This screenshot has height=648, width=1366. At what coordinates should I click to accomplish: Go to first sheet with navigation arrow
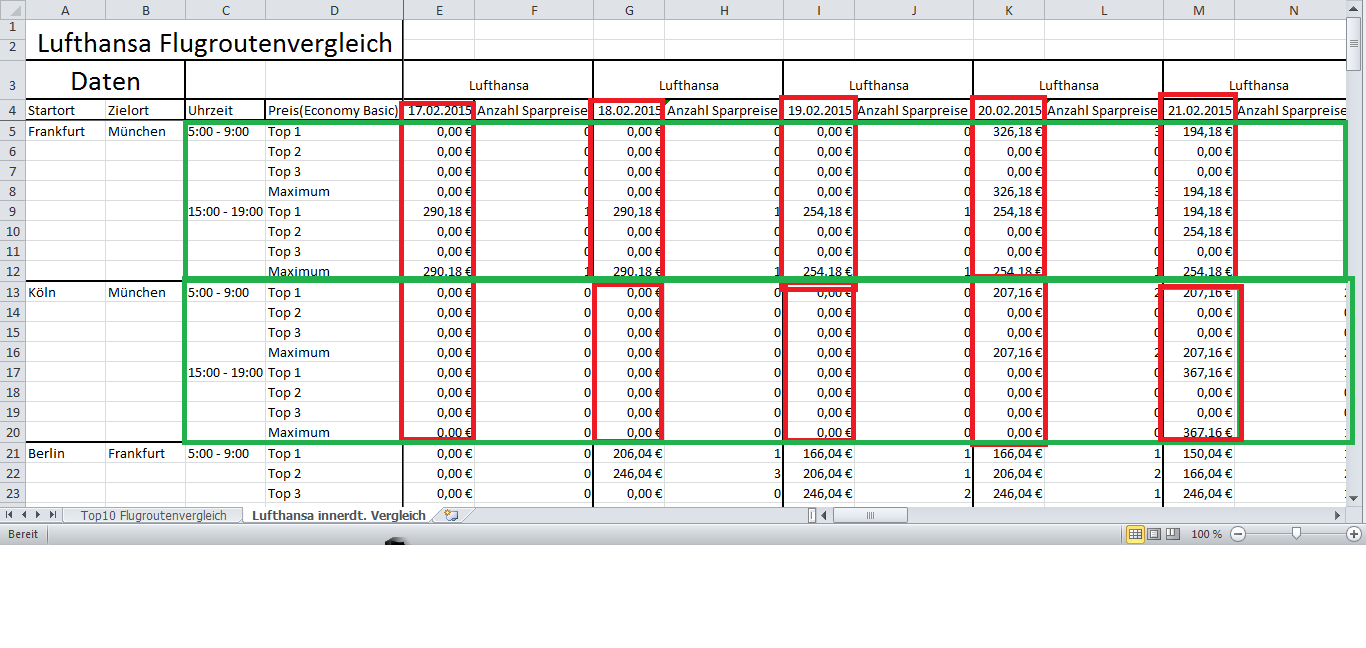(10, 515)
